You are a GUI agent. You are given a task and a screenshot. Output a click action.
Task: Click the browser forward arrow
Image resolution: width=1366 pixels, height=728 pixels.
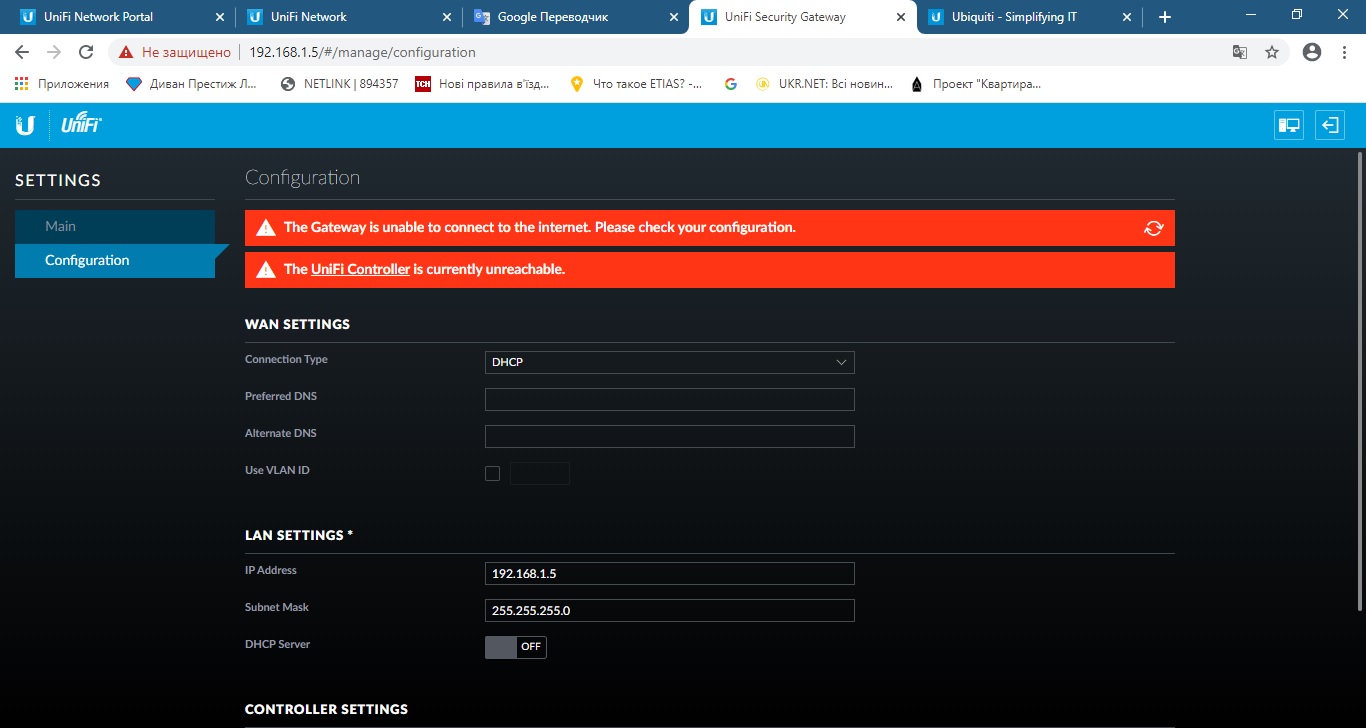click(54, 52)
